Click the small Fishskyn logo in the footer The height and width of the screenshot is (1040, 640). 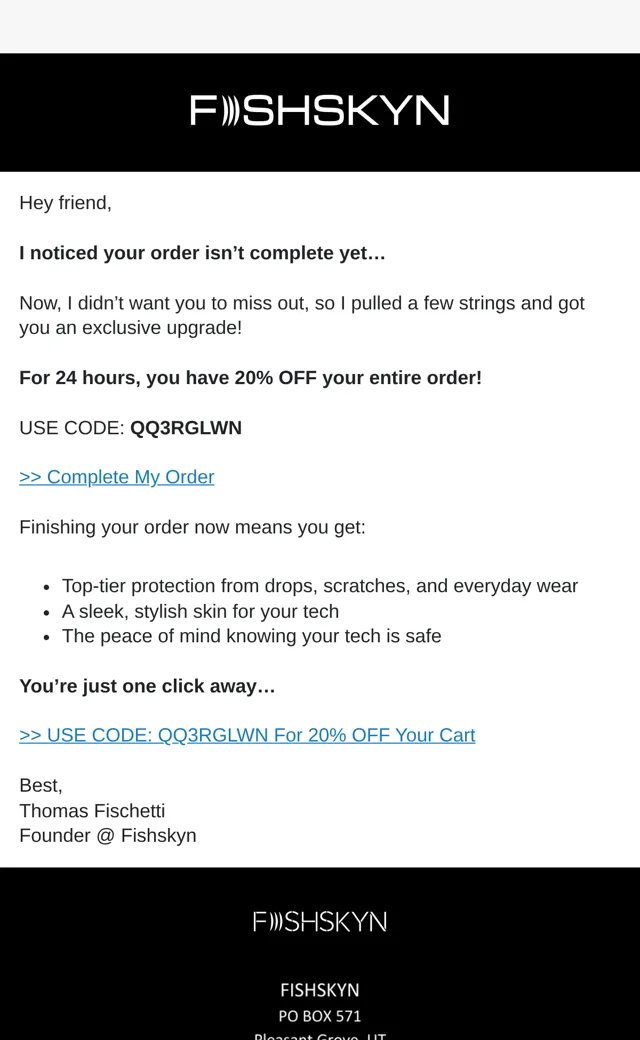click(x=320, y=922)
